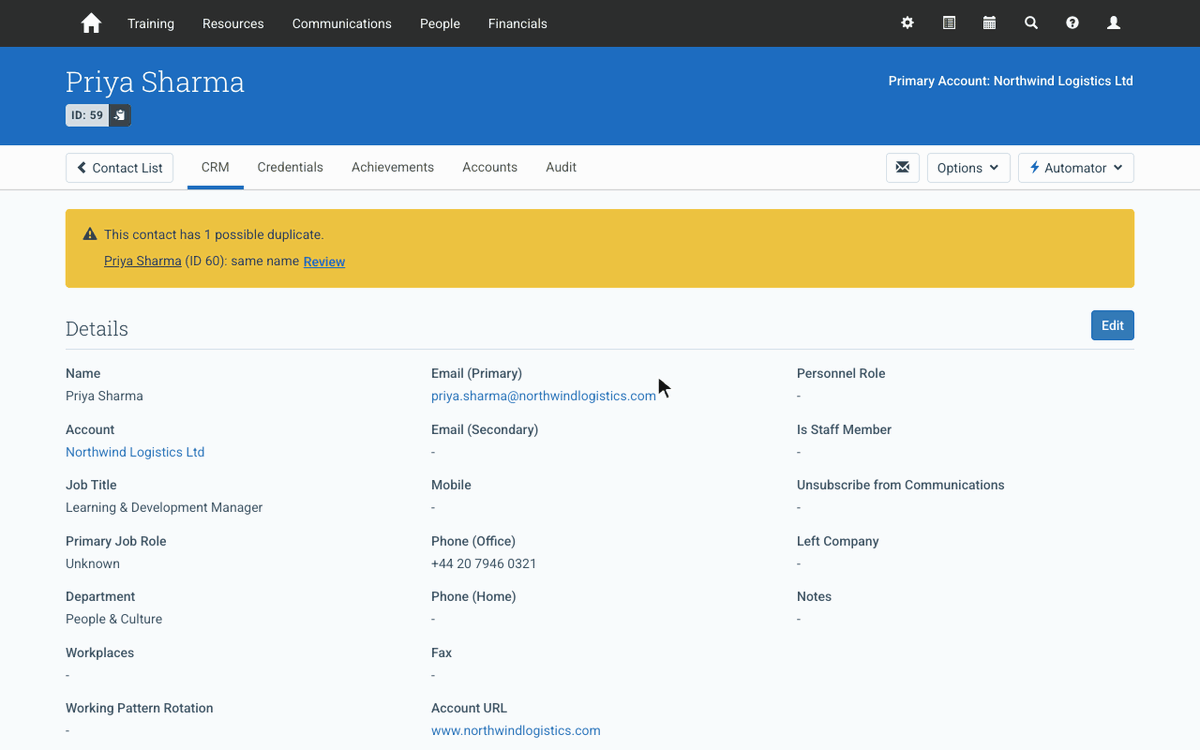This screenshot has width=1200, height=750.
Task: Switch to the Credentials tab
Action: [290, 167]
